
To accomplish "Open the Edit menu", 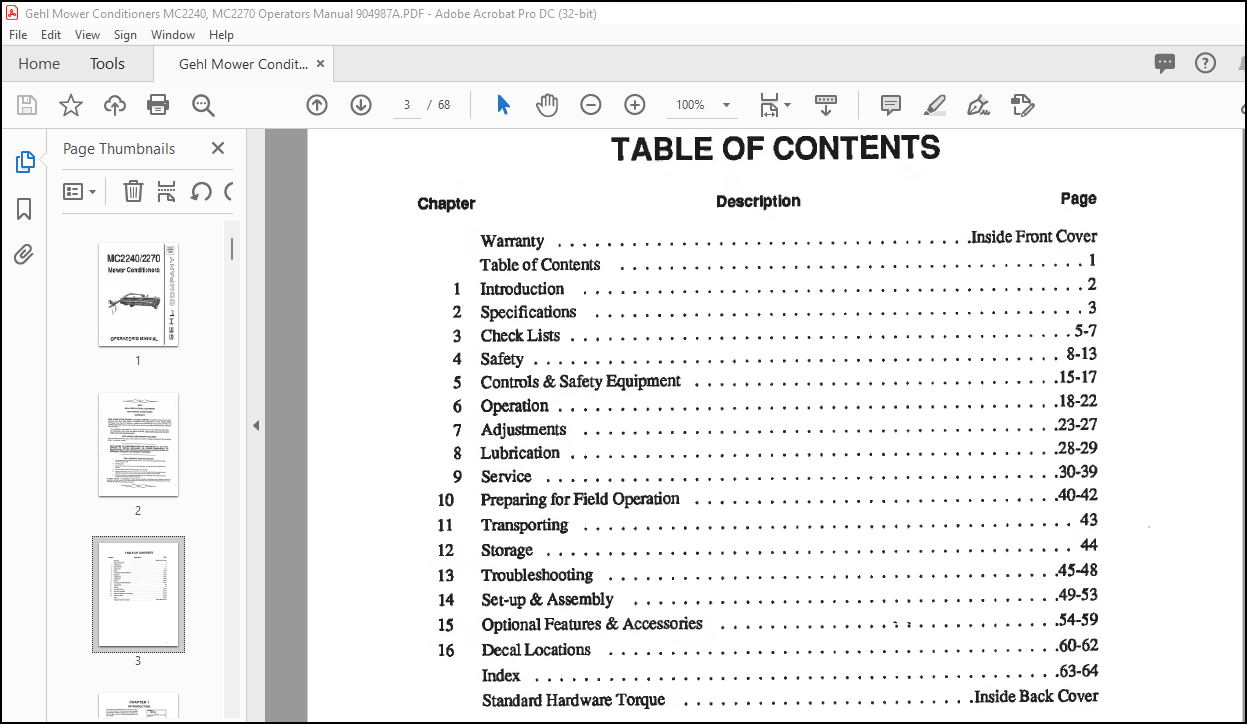I will coord(51,34).
